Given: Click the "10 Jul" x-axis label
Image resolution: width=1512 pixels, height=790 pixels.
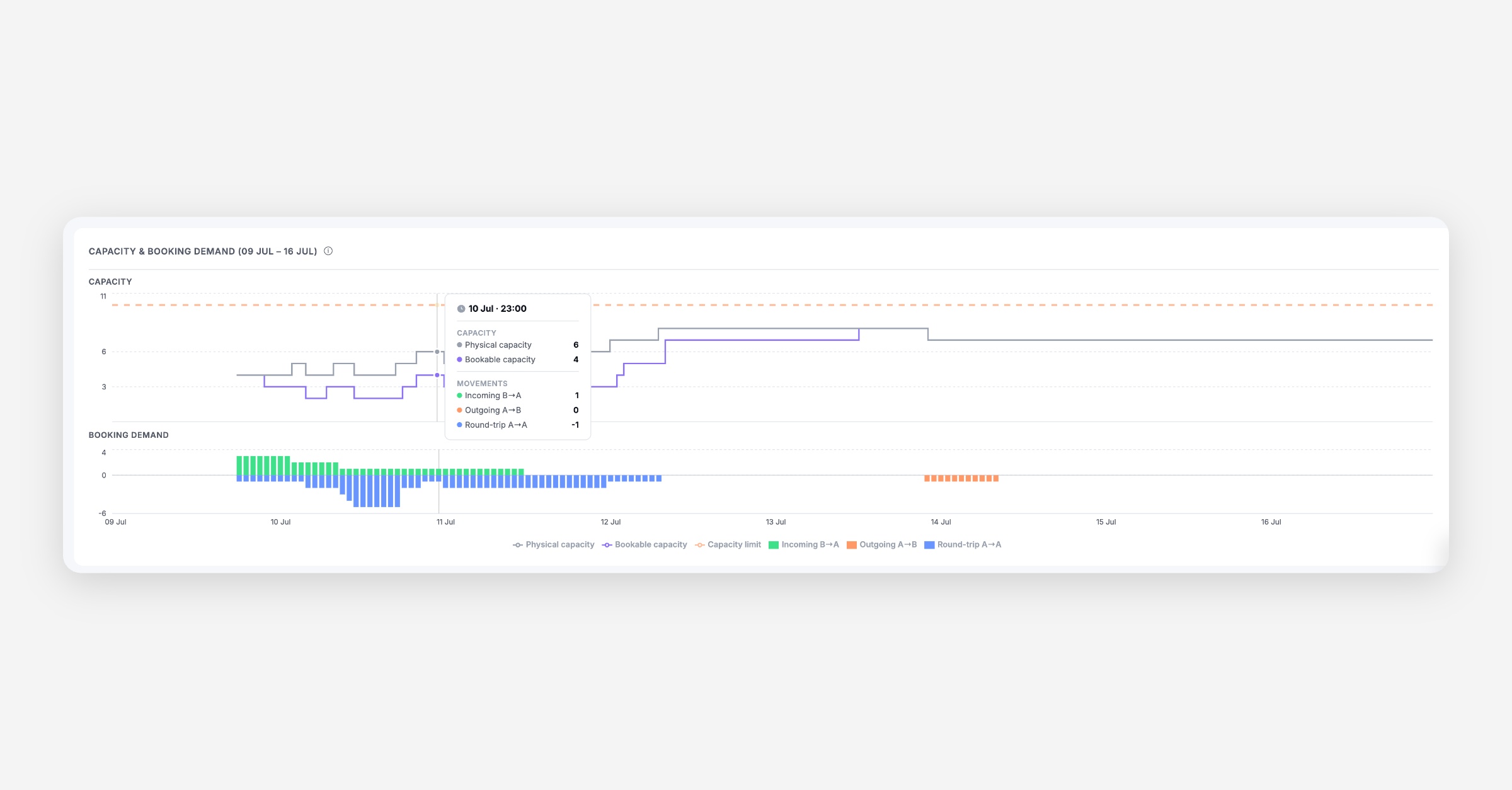Looking at the screenshot, I should (x=280, y=522).
